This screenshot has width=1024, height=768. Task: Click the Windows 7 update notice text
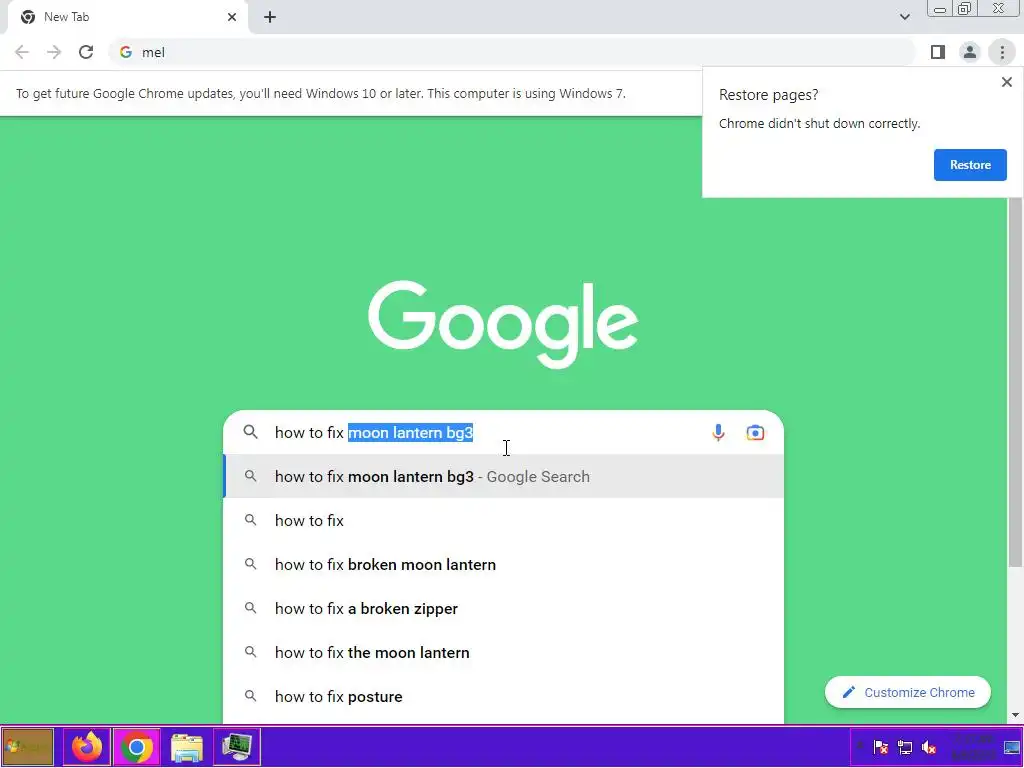tap(321, 93)
